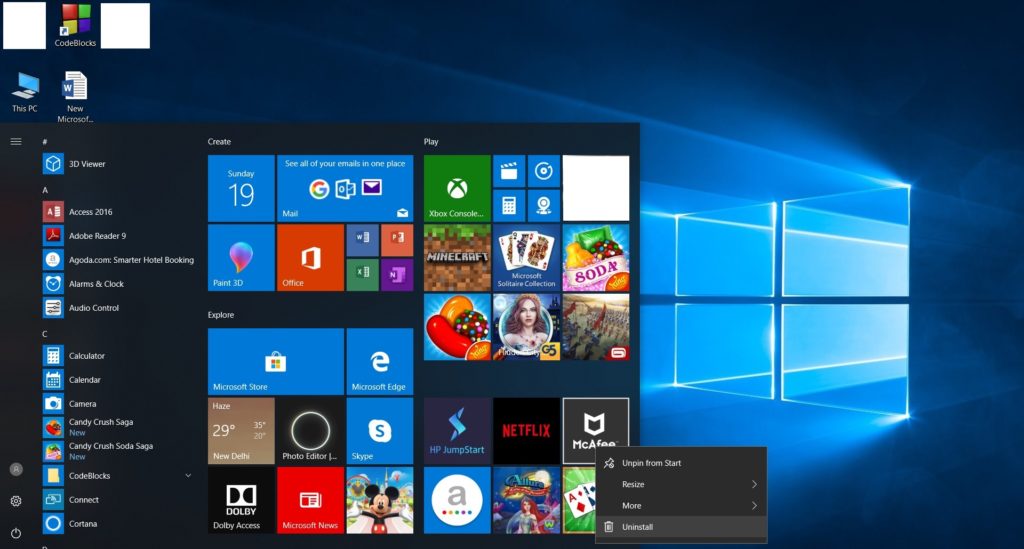Open the webcam small tile
This screenshot has height=549, width=1024.
543,206
